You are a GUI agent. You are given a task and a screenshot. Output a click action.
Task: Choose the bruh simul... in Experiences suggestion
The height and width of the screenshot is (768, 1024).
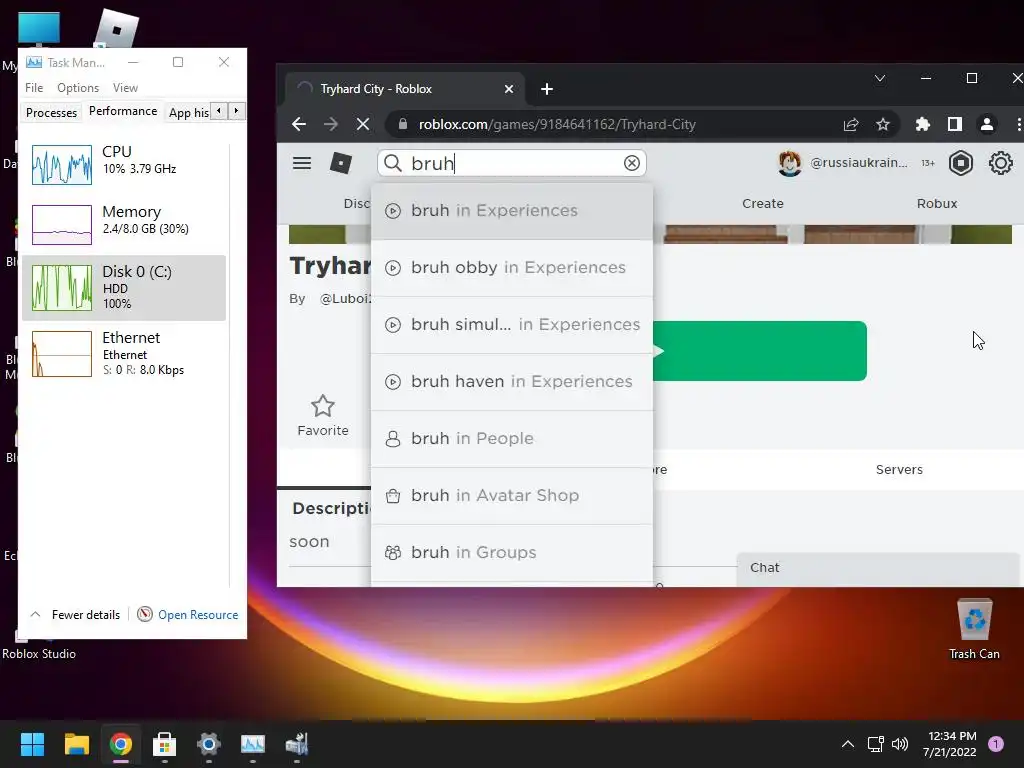[x=512, y=325]
